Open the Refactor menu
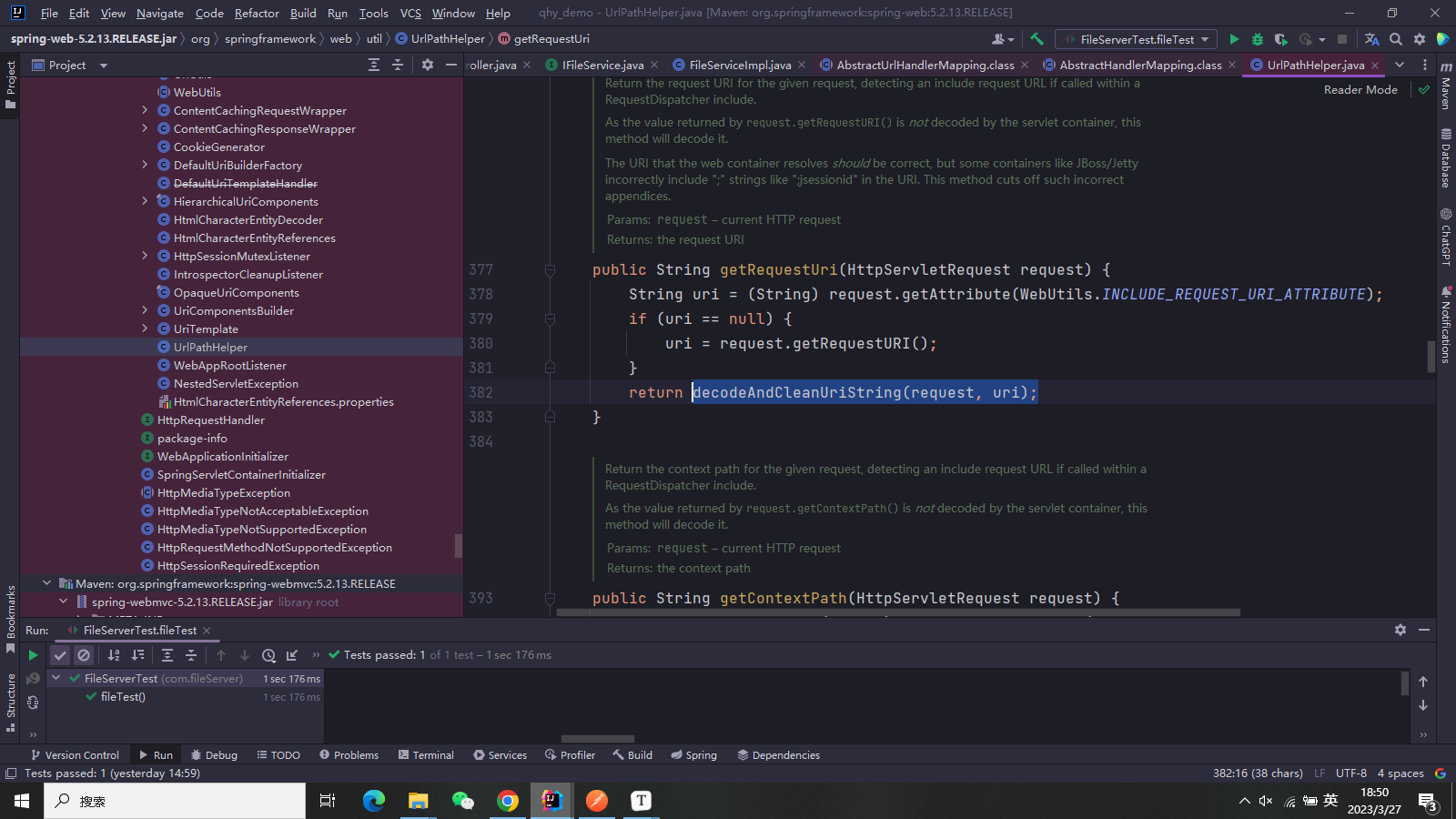 [257, 13]
